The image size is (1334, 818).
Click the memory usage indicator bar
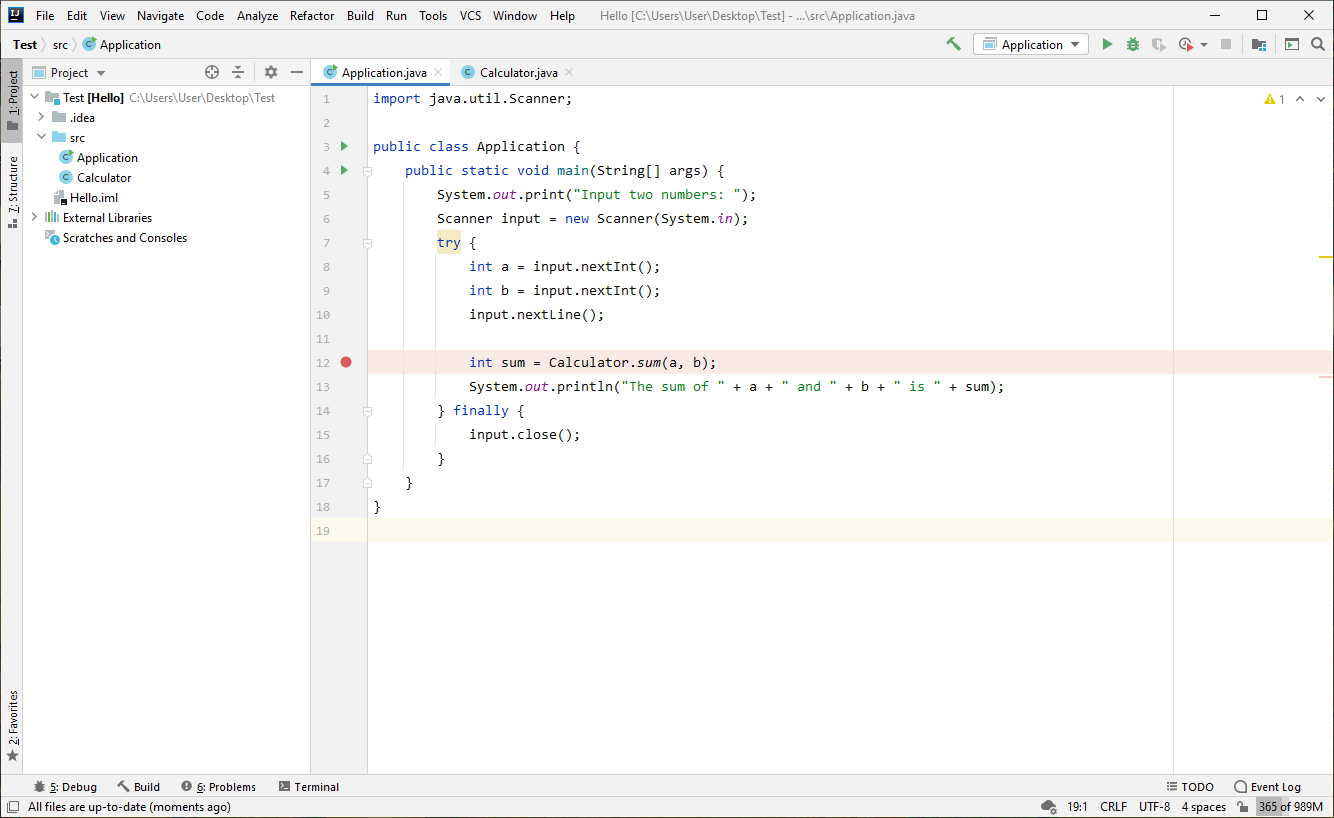1290,807
